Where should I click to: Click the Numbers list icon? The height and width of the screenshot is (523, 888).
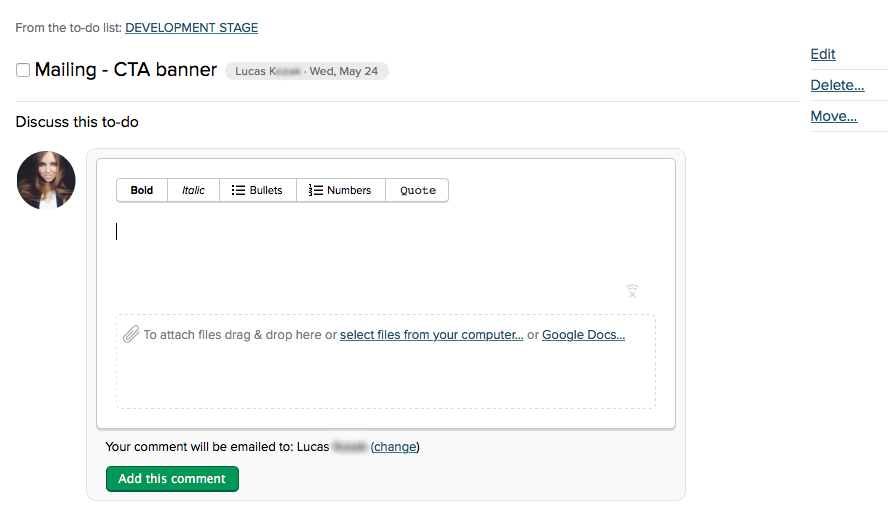[316, 190]
